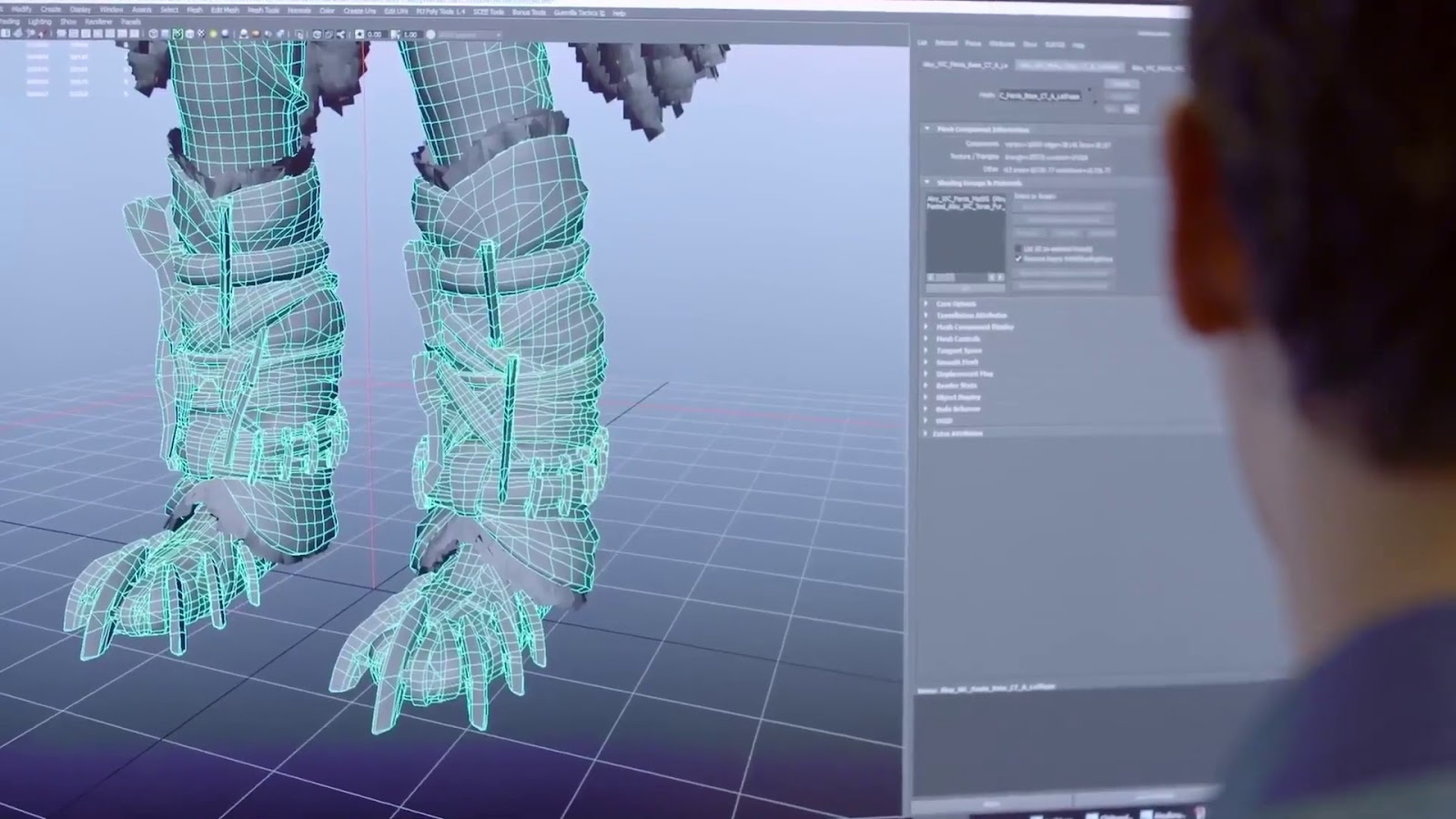Toggle X-Ray Joints icon

coord(340,34)
